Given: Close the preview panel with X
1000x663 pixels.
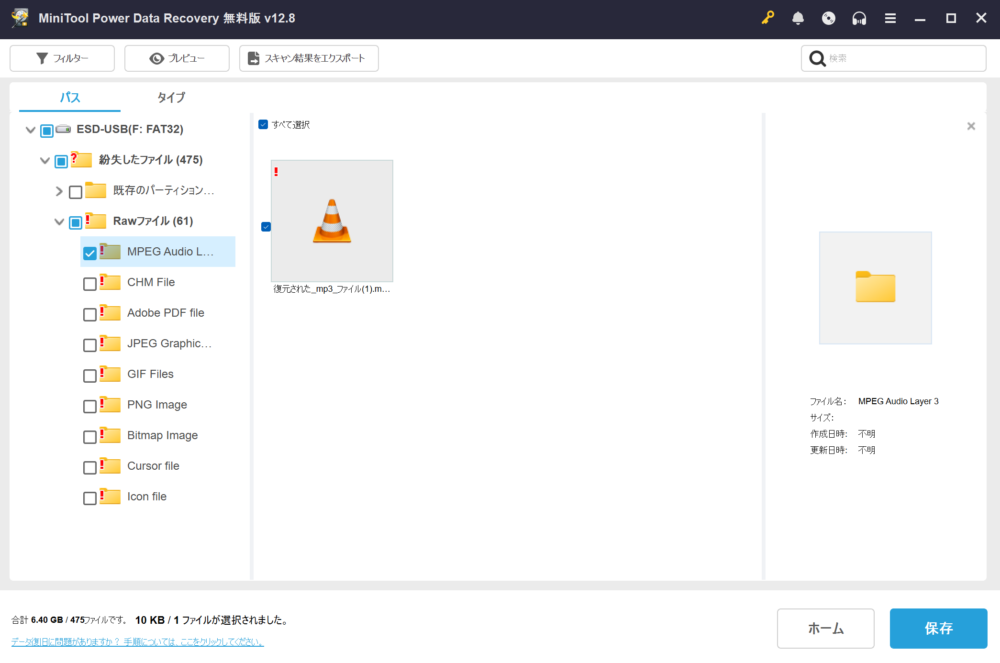Looking at the screenshot, I should point(971,127).
